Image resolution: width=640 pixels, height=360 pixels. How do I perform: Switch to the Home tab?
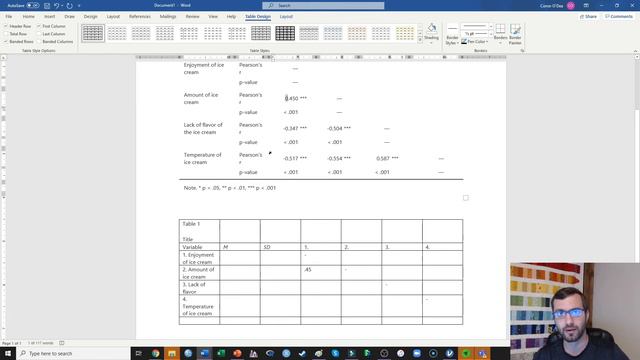29,16
